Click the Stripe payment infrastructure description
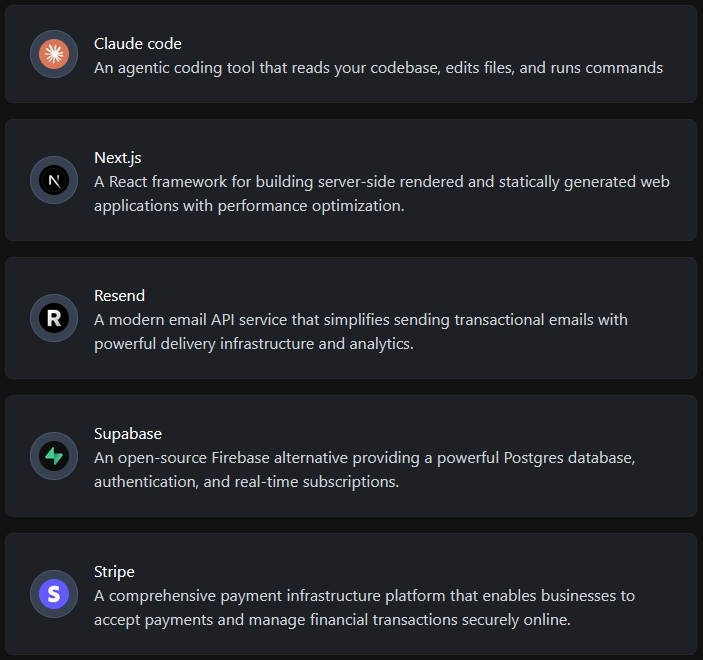 point(364,608)
